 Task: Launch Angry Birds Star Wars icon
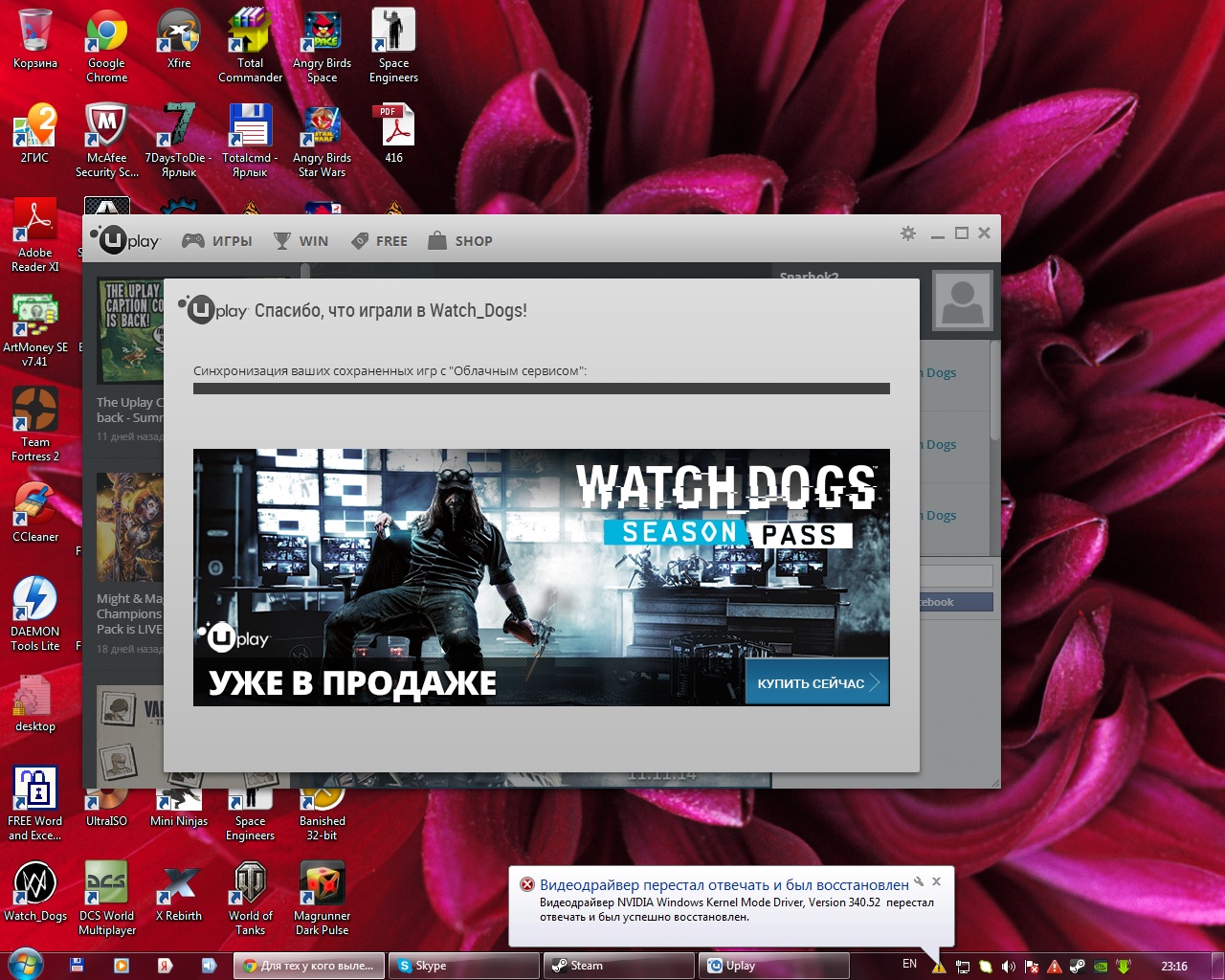[x=323, y=140]
